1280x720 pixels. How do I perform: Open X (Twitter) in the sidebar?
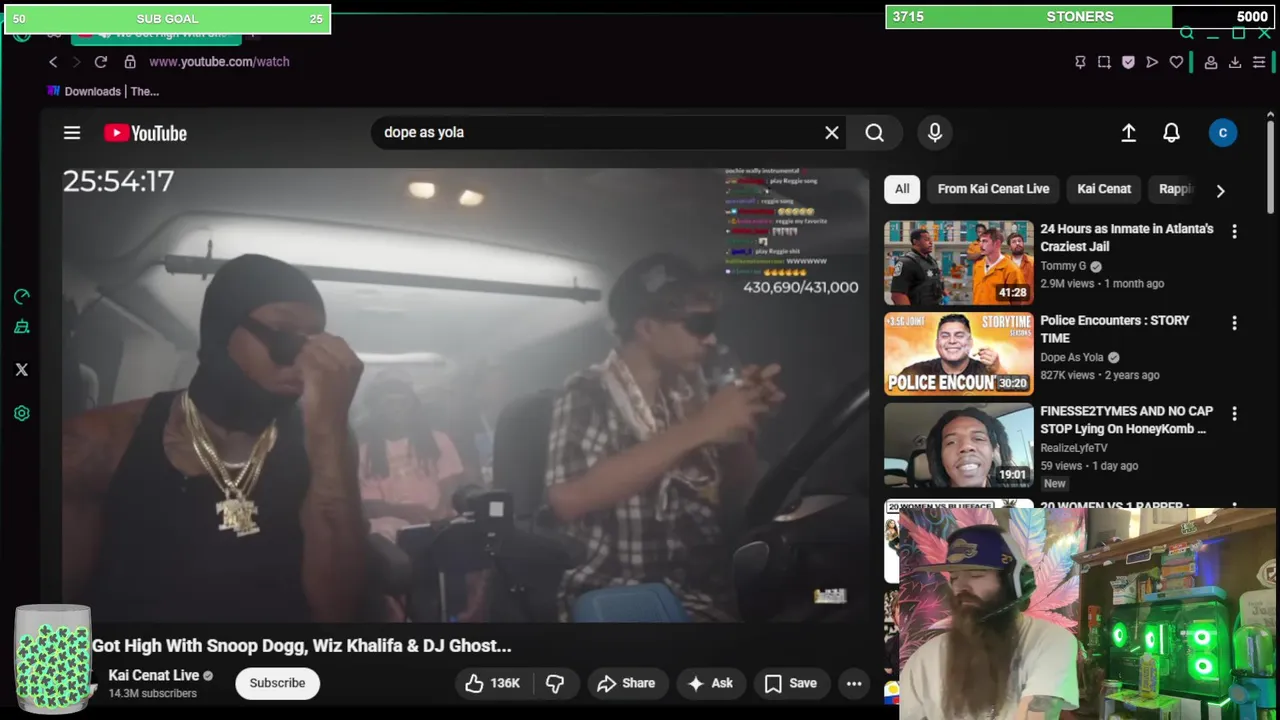(22, 370)
